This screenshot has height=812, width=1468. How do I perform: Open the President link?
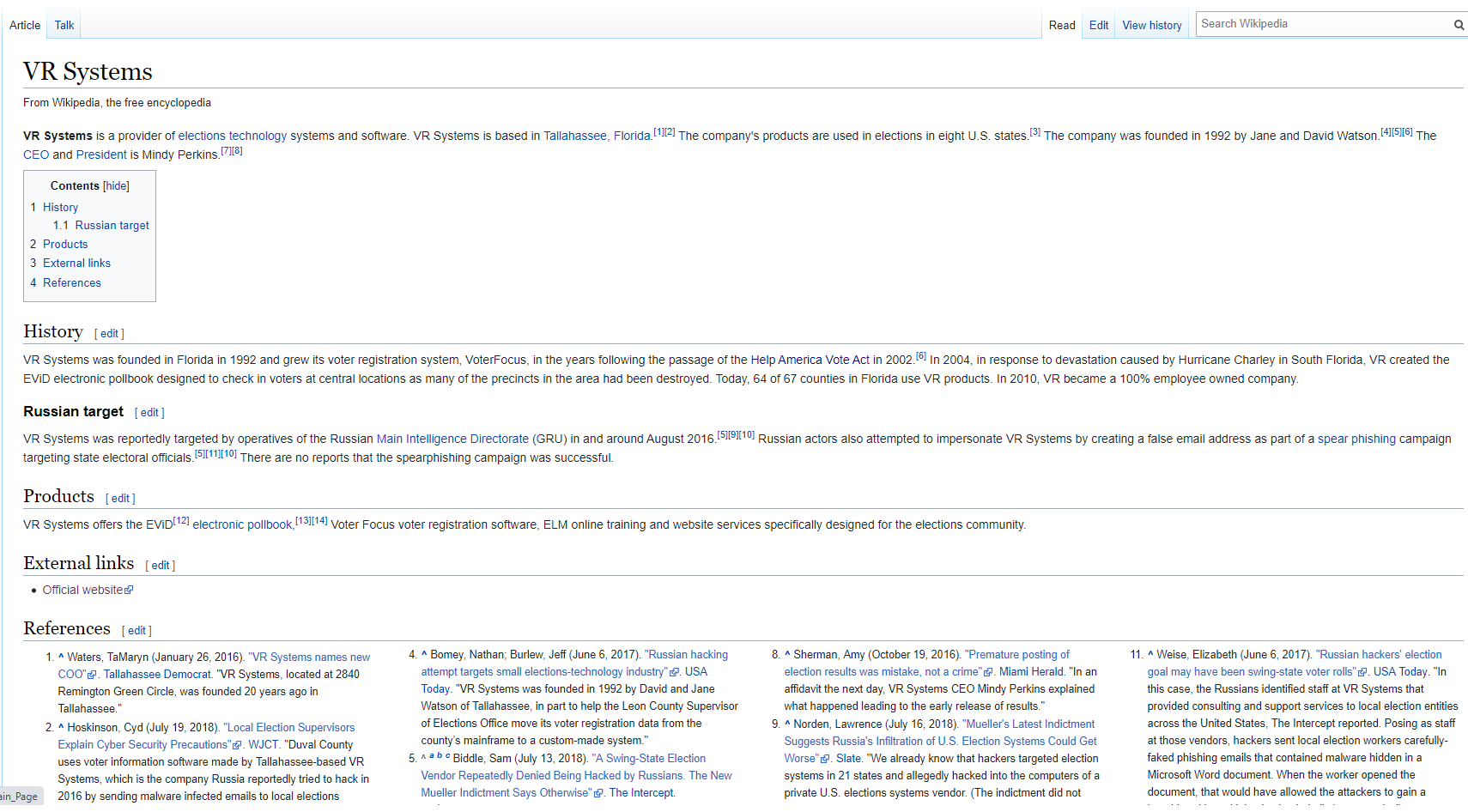point(101,155)
